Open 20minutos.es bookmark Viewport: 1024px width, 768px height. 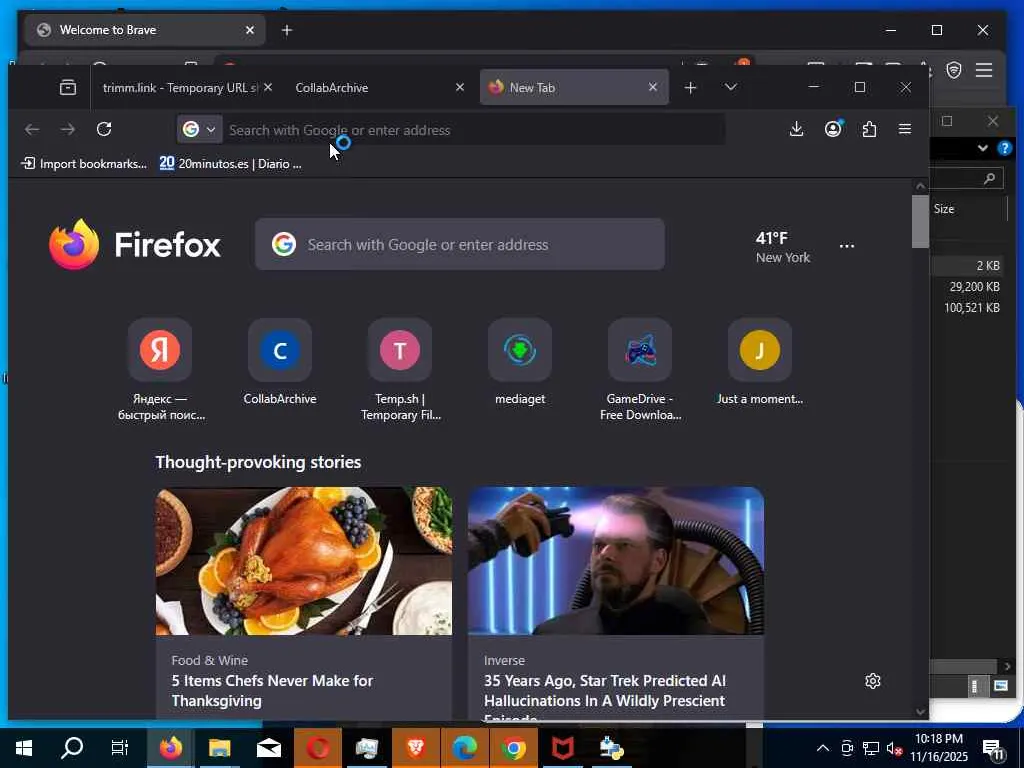(230, 163)
